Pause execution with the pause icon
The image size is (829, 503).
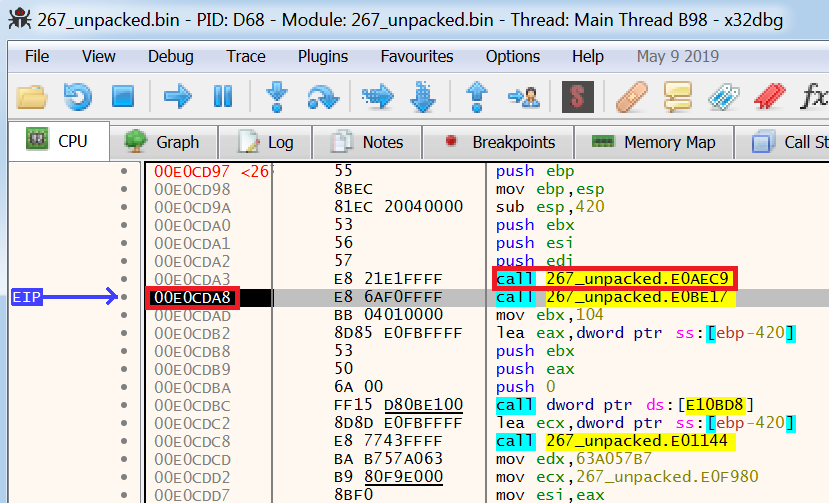click(223, 97)
